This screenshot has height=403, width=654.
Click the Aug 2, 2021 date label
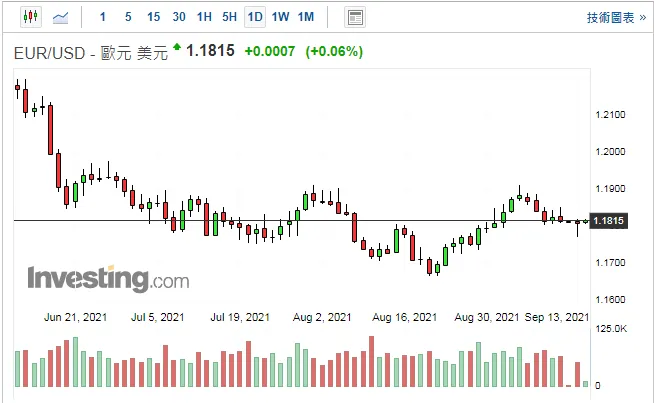pos(322,317)
